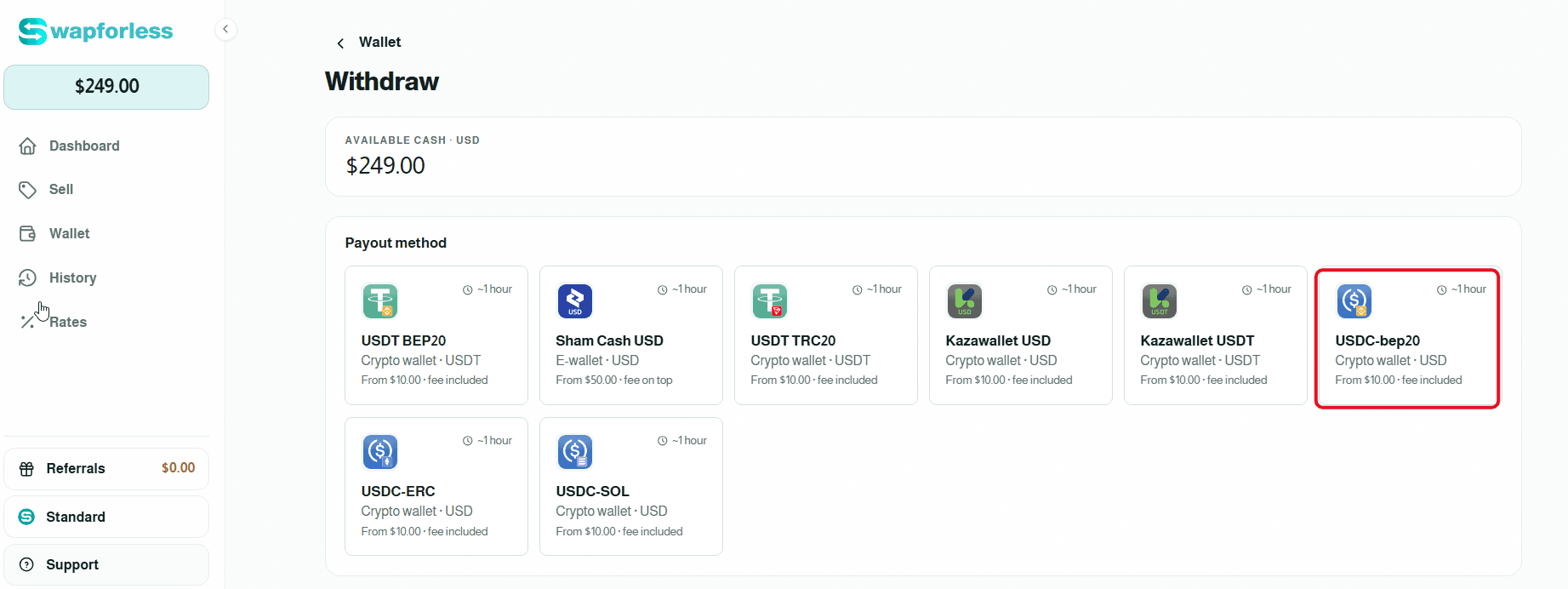Screen dimensions: 1568x589
Task: Click the Kazawallet USDT logo icon
Action: click(x=1160, y=301)
